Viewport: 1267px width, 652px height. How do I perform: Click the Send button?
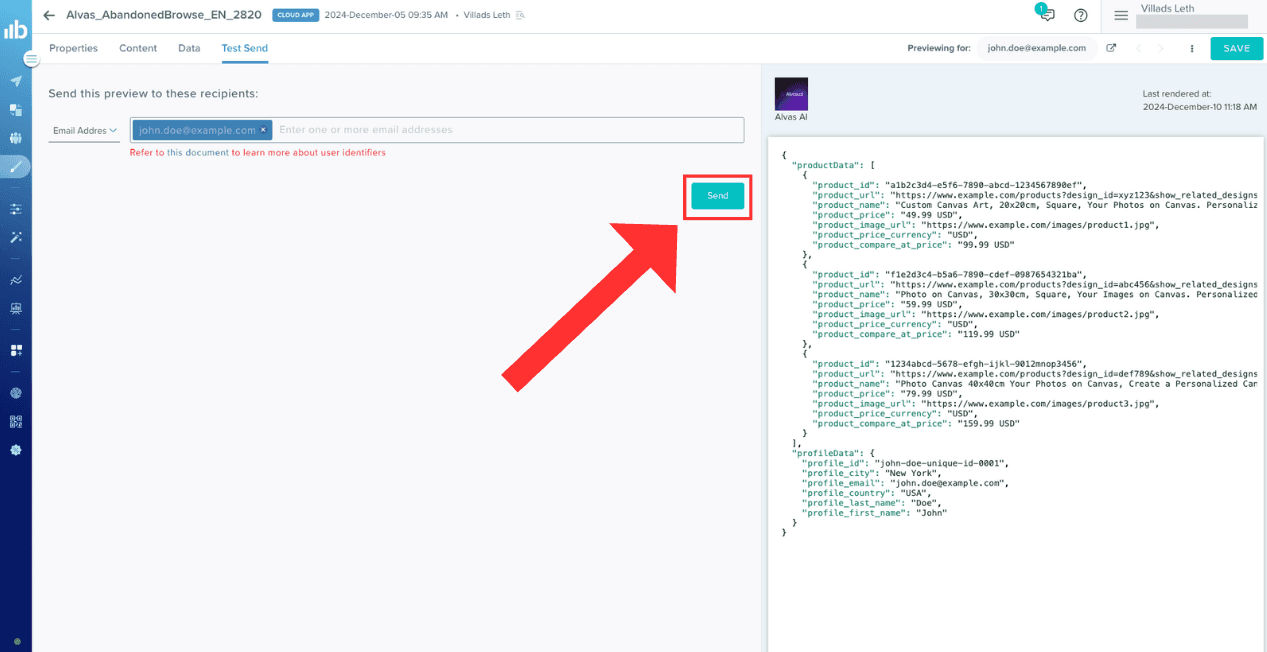(x=718, y=196)
